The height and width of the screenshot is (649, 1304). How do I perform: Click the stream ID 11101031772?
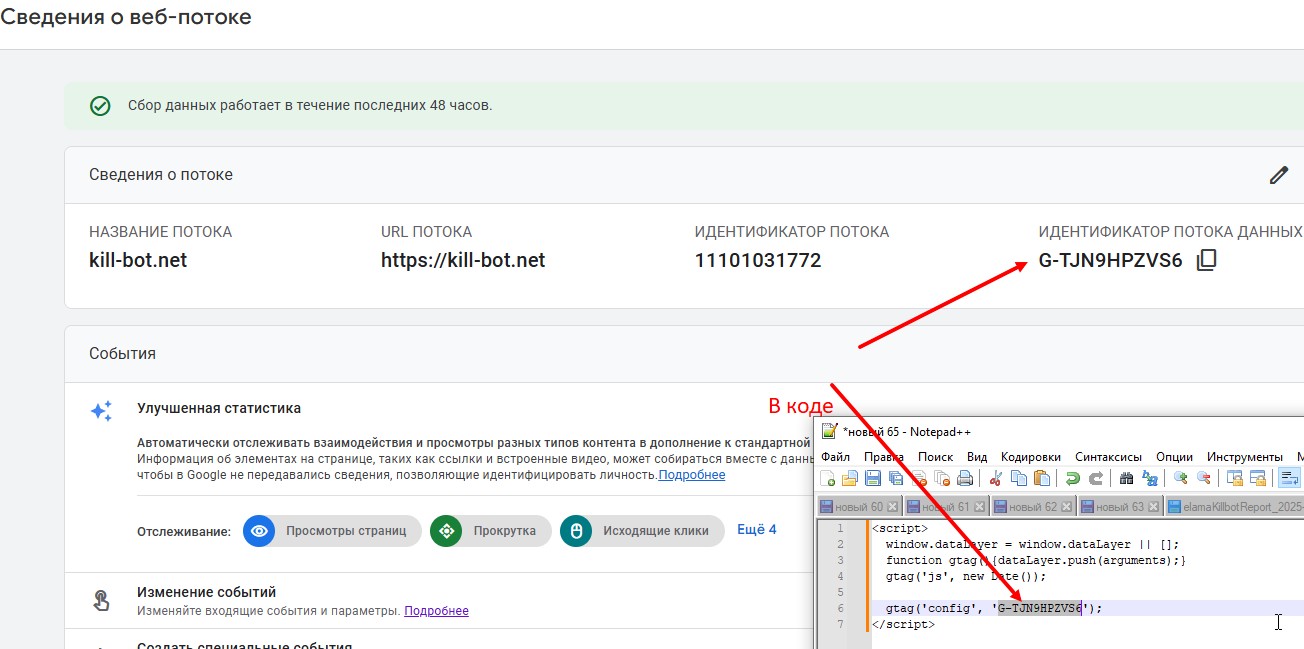[758, 261]
